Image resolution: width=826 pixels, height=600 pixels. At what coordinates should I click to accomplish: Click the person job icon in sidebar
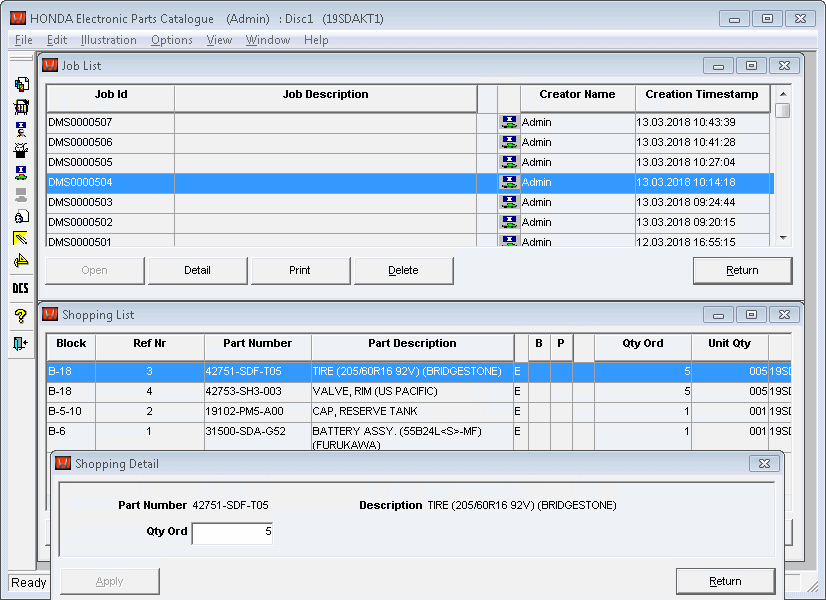point(21,129)
